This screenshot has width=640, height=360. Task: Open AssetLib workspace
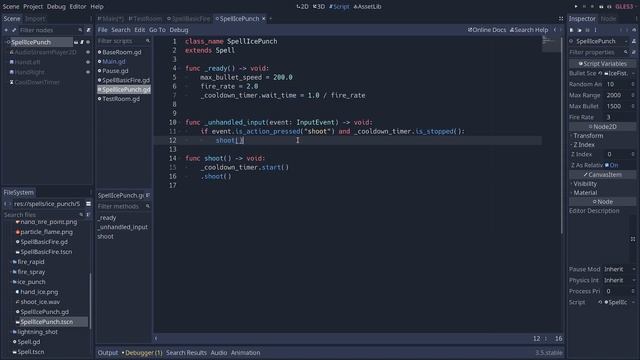[367, 7]
